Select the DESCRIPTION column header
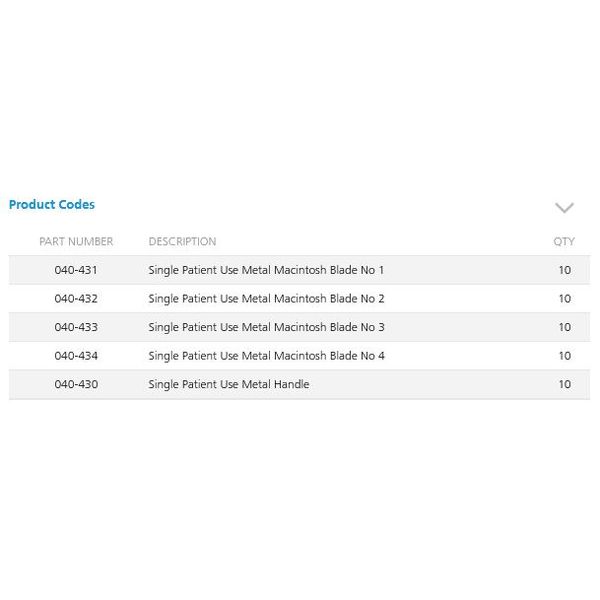Viewport: 600px width, 600px height. tap(182, 241)
